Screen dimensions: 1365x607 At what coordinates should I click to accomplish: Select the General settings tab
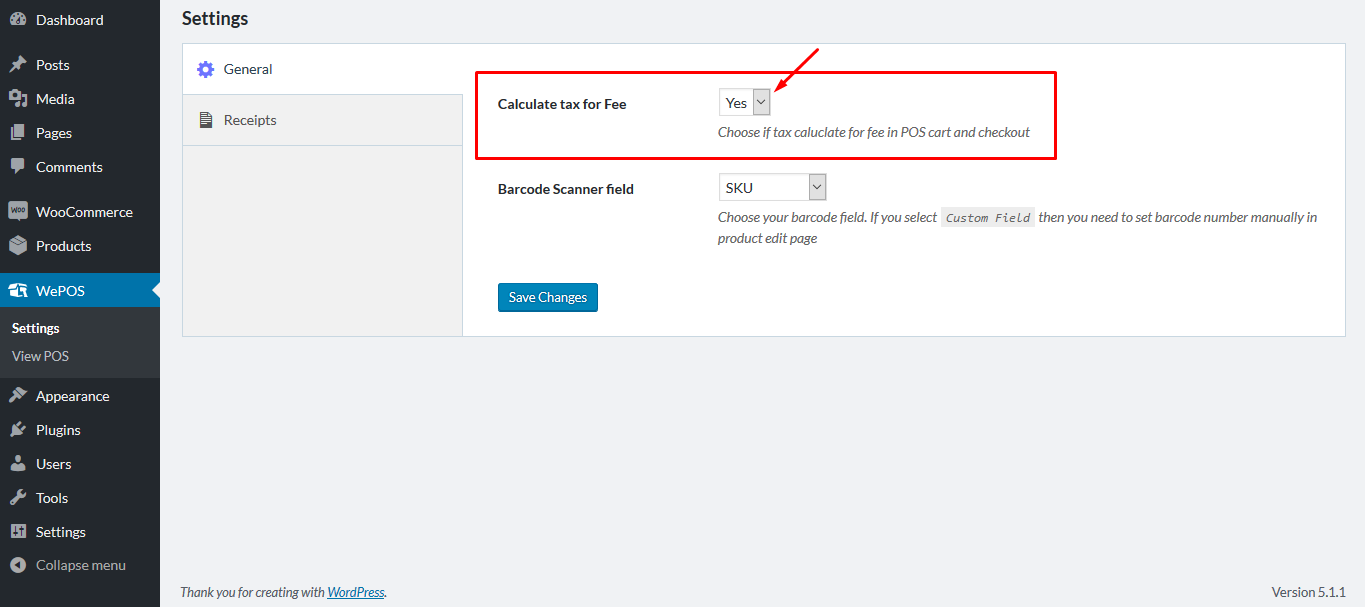[x=248, y=69]
